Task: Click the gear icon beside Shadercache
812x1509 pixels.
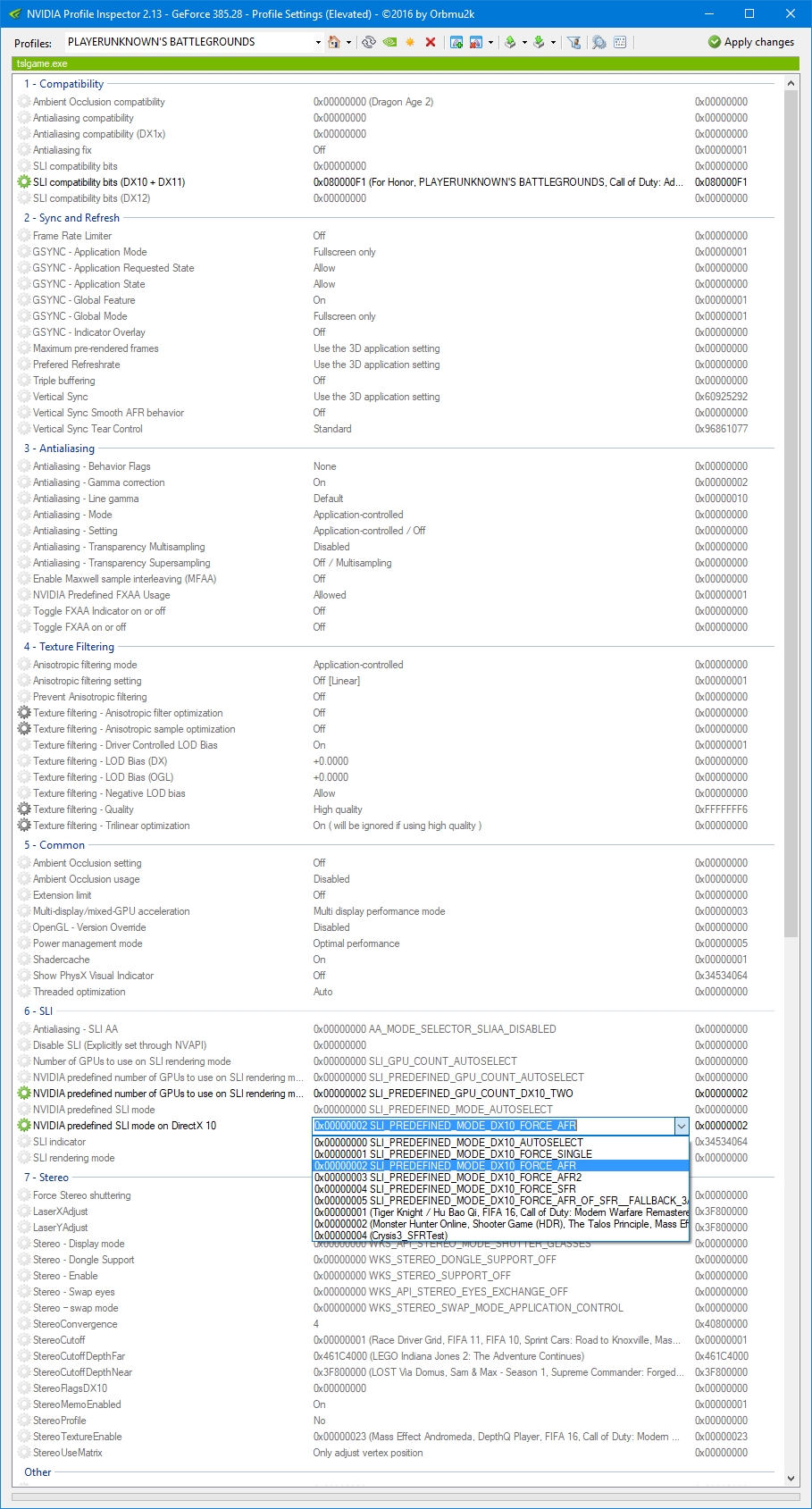Action: coord(24,960)
